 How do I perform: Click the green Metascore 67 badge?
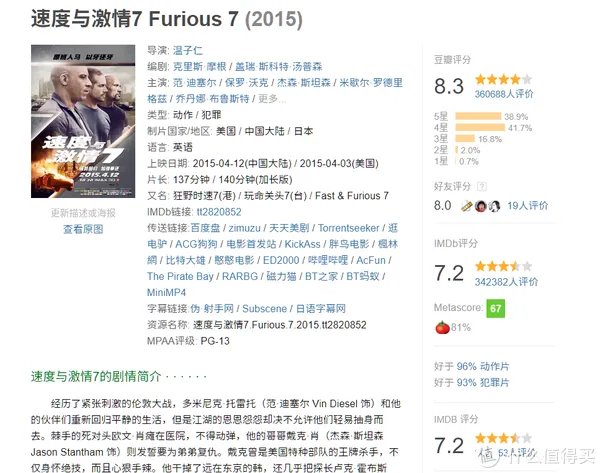coord(495,308)
